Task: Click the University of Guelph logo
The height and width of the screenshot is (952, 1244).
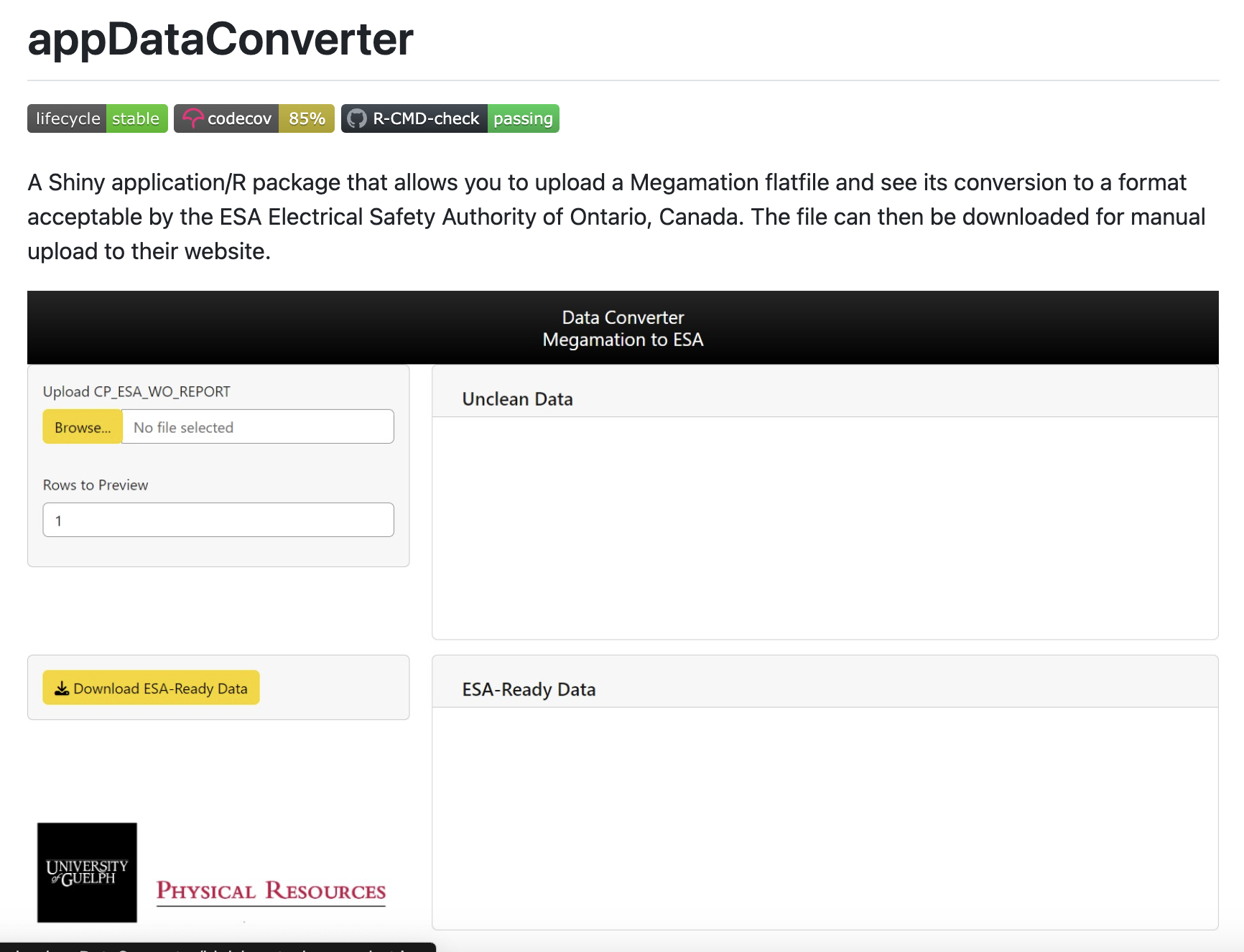Action: pyautogui.click(x=86, y=872)
